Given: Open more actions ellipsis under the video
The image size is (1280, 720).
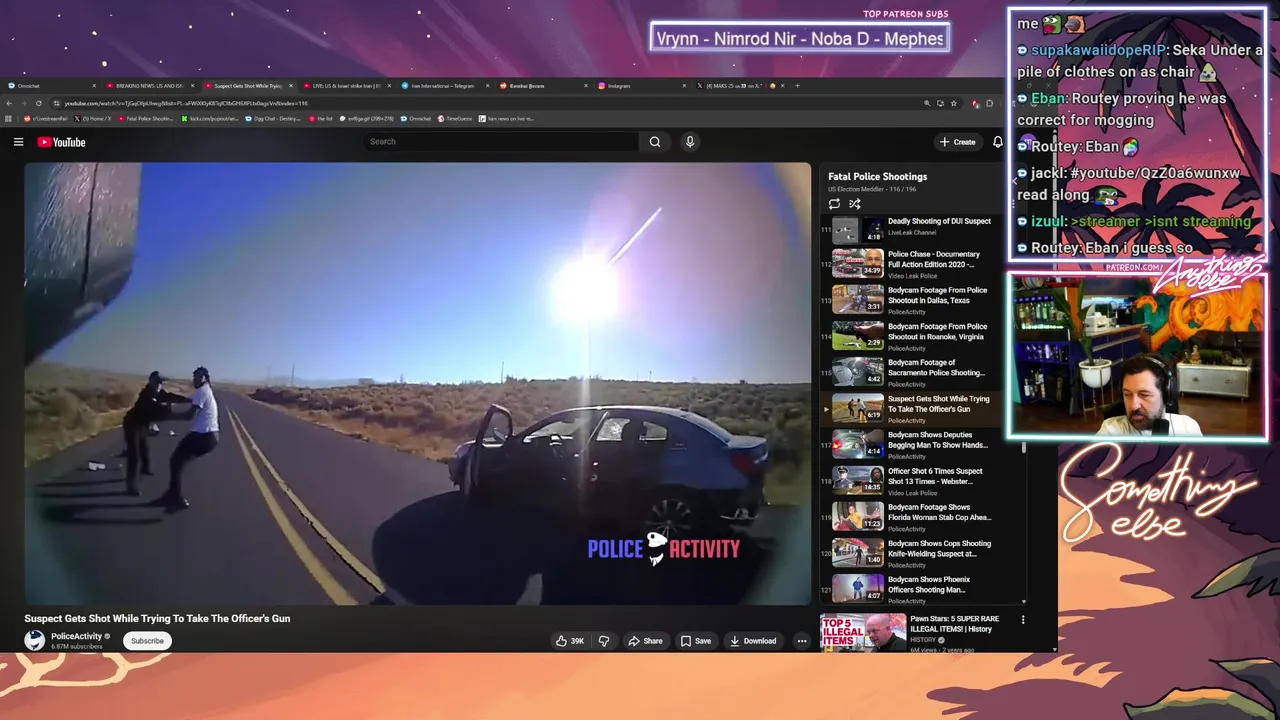Looking at the screenshot, I should (801, 641).
